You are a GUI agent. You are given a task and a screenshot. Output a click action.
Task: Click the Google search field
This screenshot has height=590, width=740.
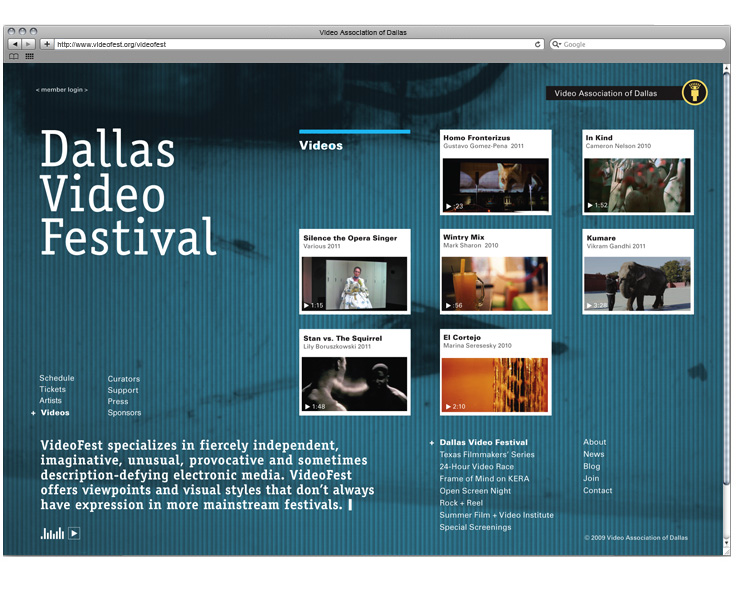click(x=637, y=44)
